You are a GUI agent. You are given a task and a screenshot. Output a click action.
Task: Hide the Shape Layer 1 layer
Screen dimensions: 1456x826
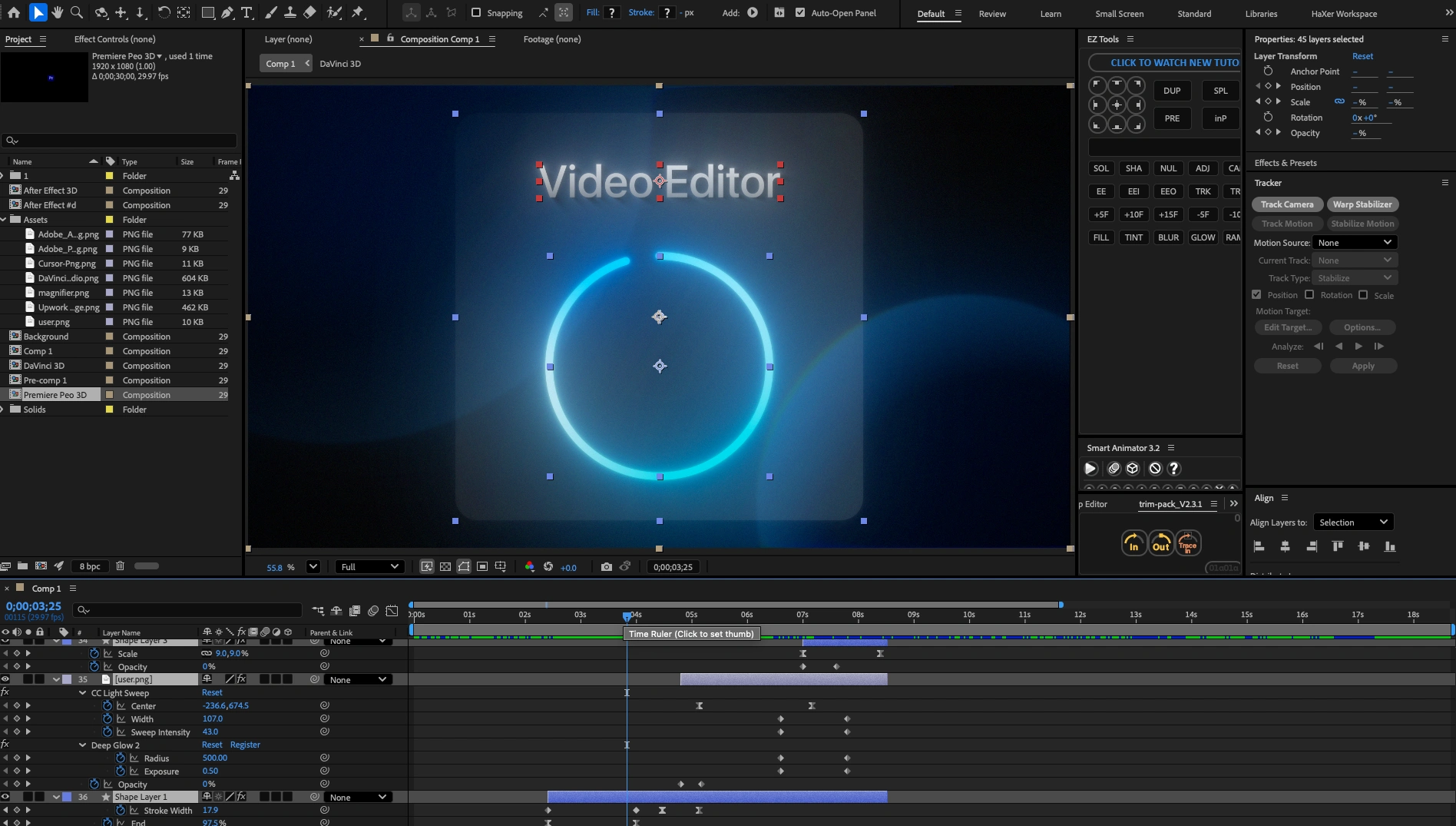click(x=5, y=797)
